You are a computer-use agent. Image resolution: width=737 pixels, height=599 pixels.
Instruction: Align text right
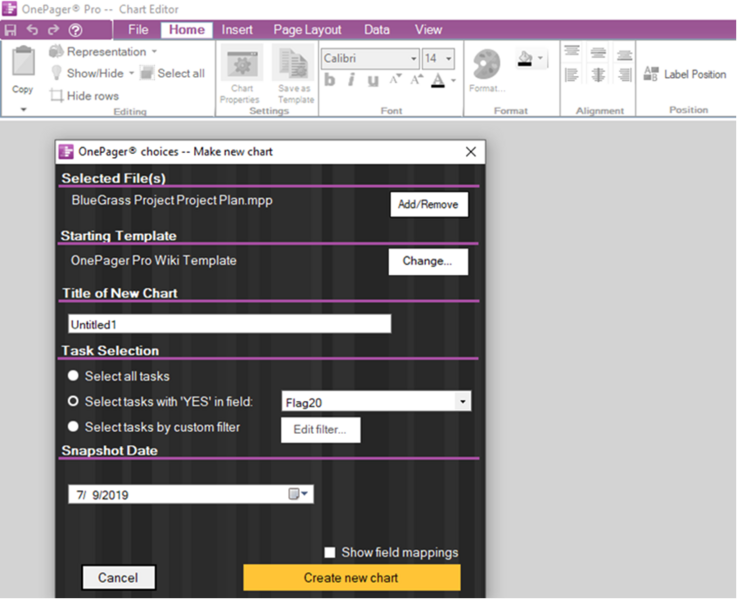coord(625,74)
